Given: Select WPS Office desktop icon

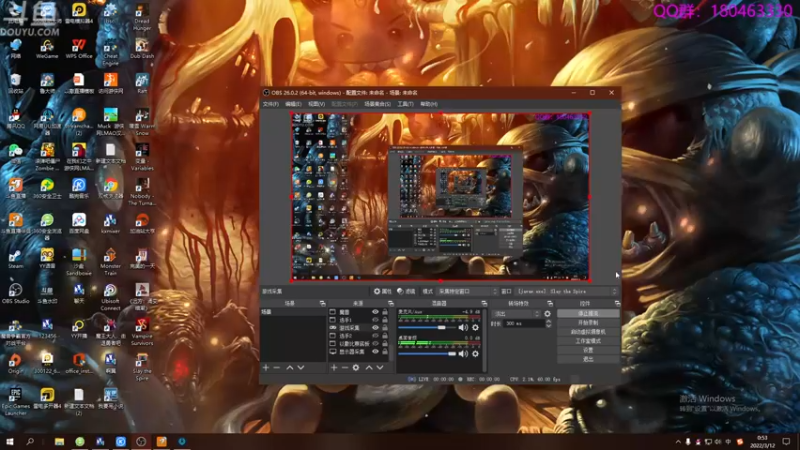Looking at the screenshot, I should 79,49.
